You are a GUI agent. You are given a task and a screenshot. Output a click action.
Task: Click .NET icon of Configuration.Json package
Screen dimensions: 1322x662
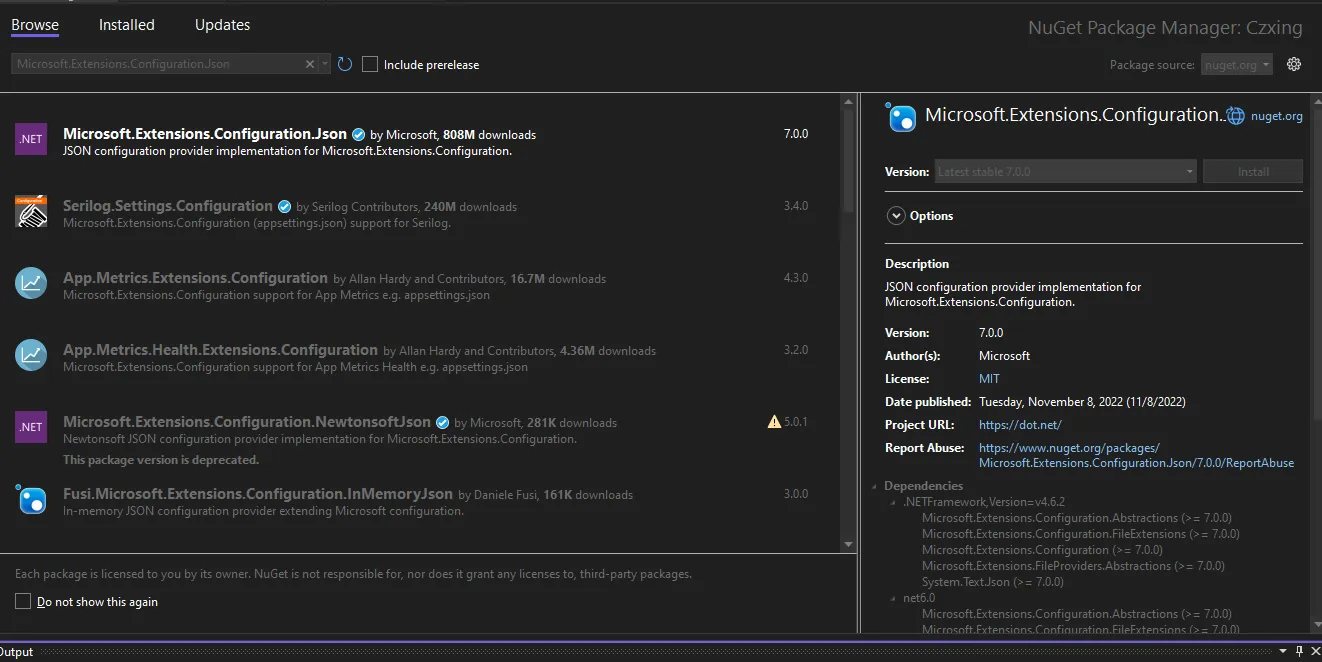pos(31,139)
